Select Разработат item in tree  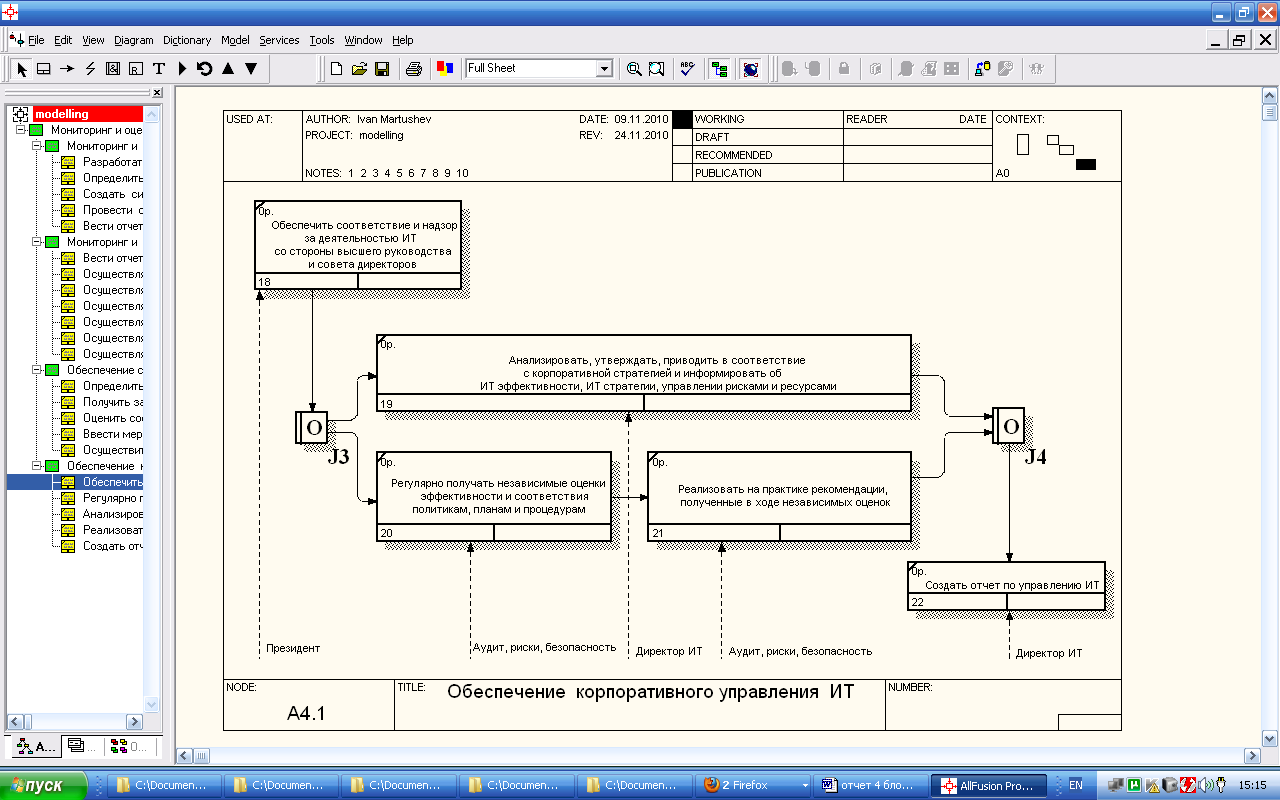[x=112, y=162]
